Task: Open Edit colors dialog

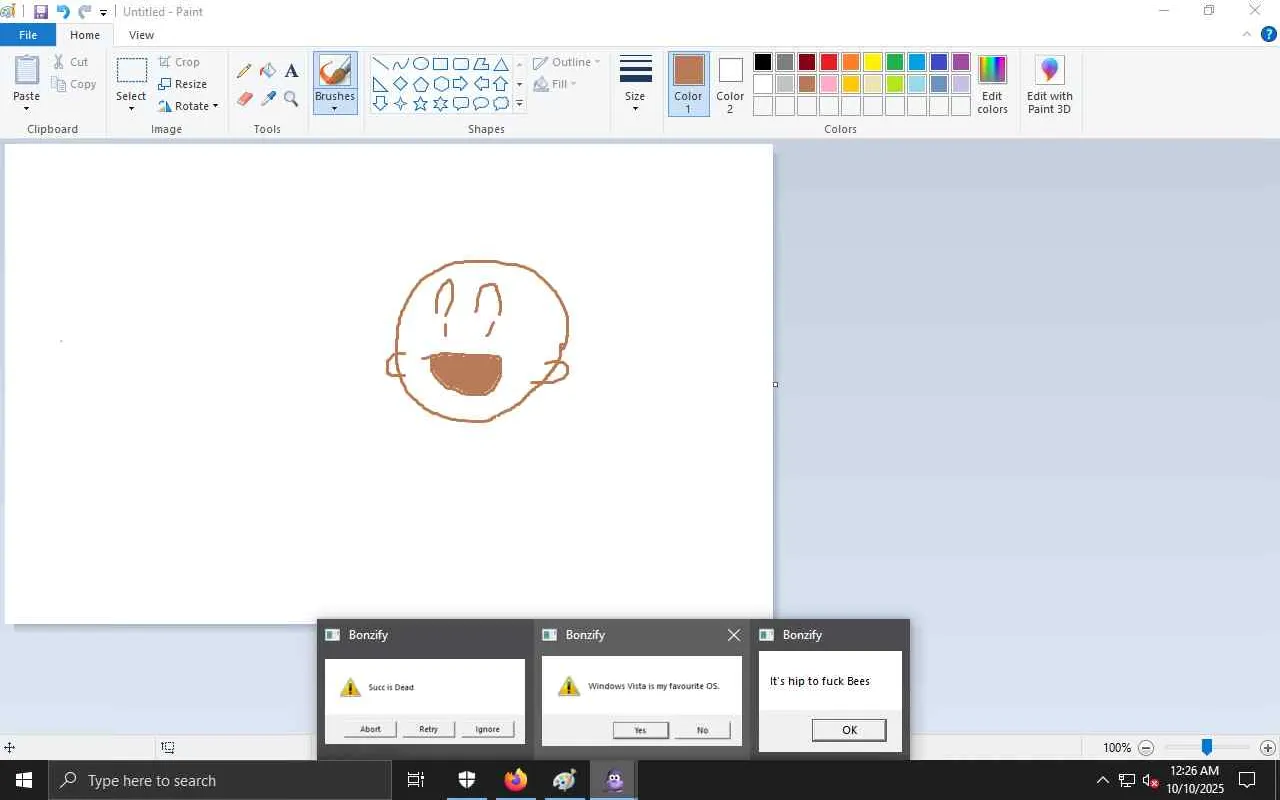Action: 992,84
